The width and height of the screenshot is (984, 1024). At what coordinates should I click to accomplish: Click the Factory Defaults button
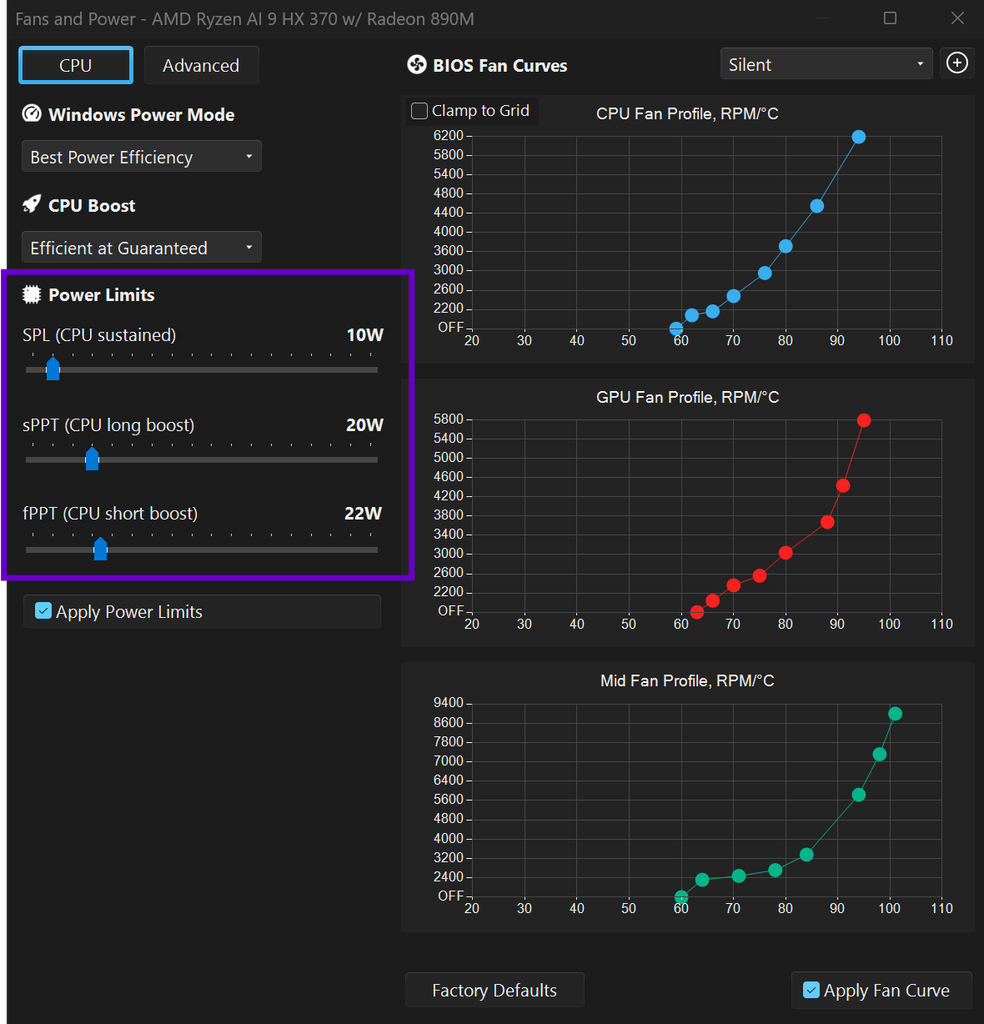coord(494,990)
